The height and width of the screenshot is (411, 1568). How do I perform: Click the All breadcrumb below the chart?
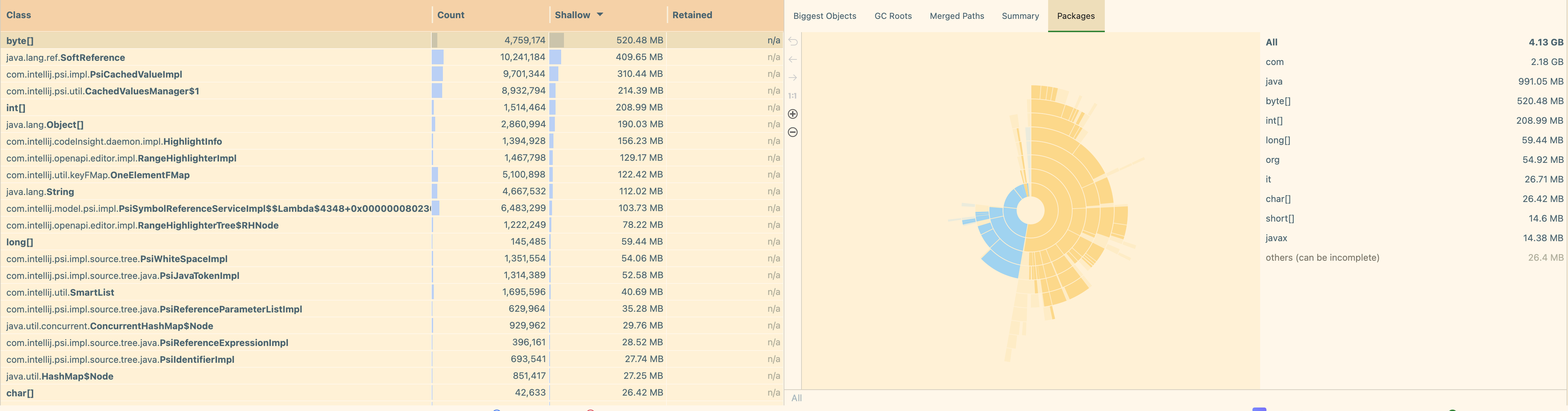[796, 398]
